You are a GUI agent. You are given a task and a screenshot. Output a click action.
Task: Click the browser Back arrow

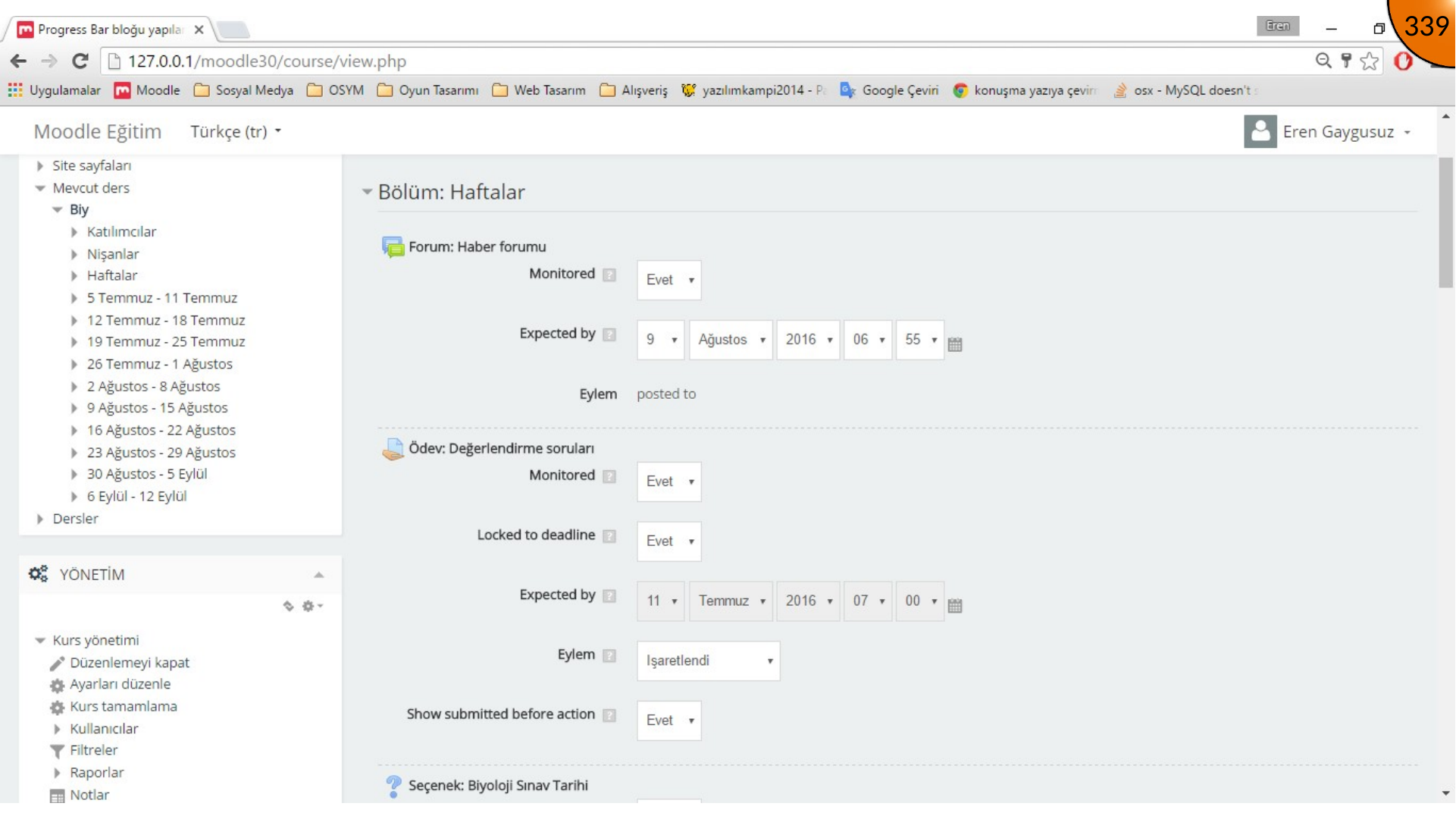point(19,61)
